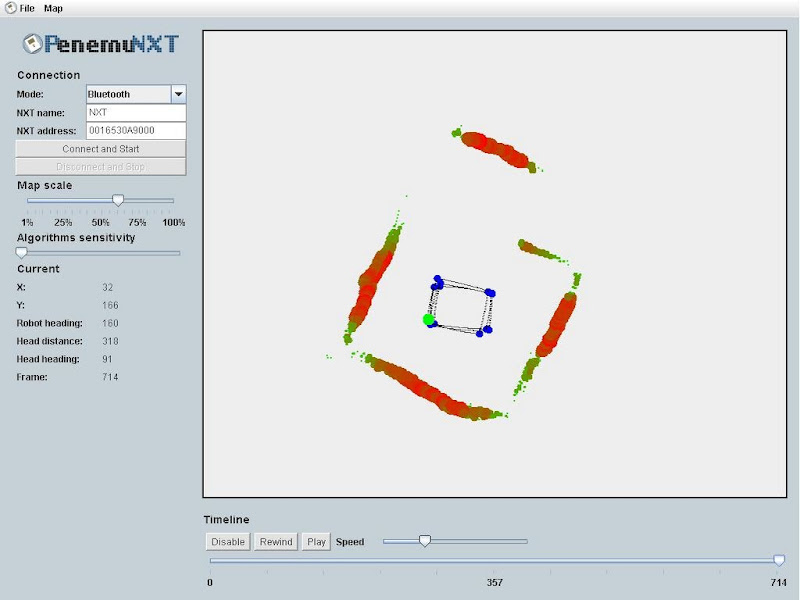Viewport: 800px width, 600px height.
Task: Click the app icon beside File menu
Action: (9, 8)
